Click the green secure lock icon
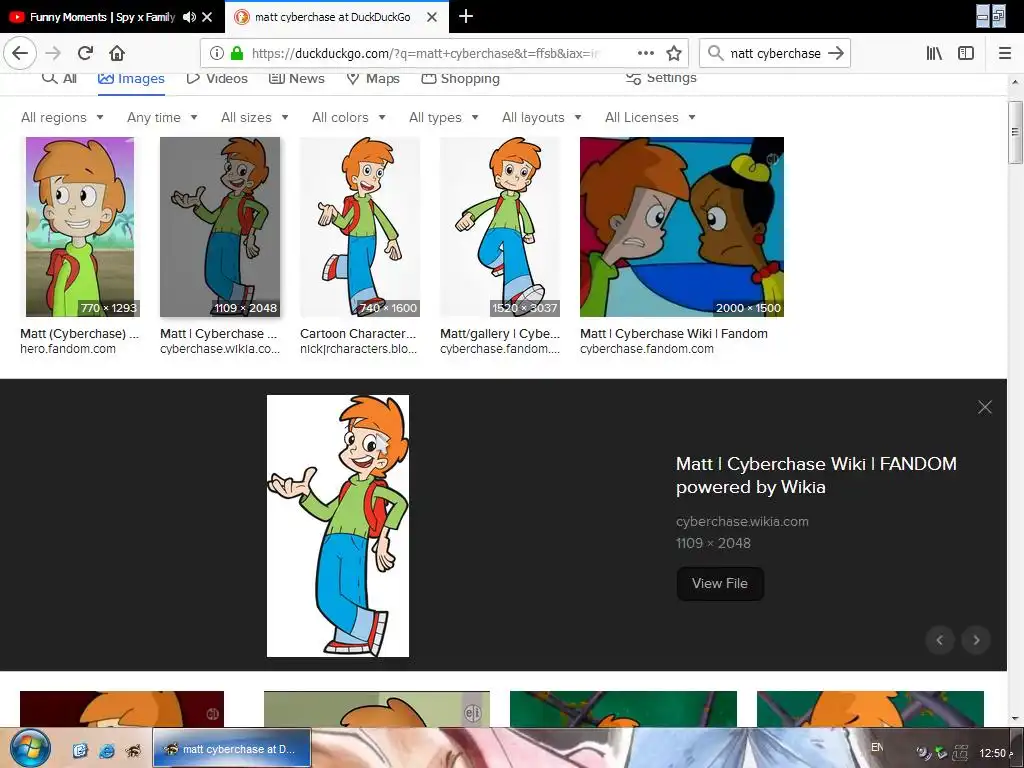The height and width of the screenshot is (768, 1024). [237, 53]
